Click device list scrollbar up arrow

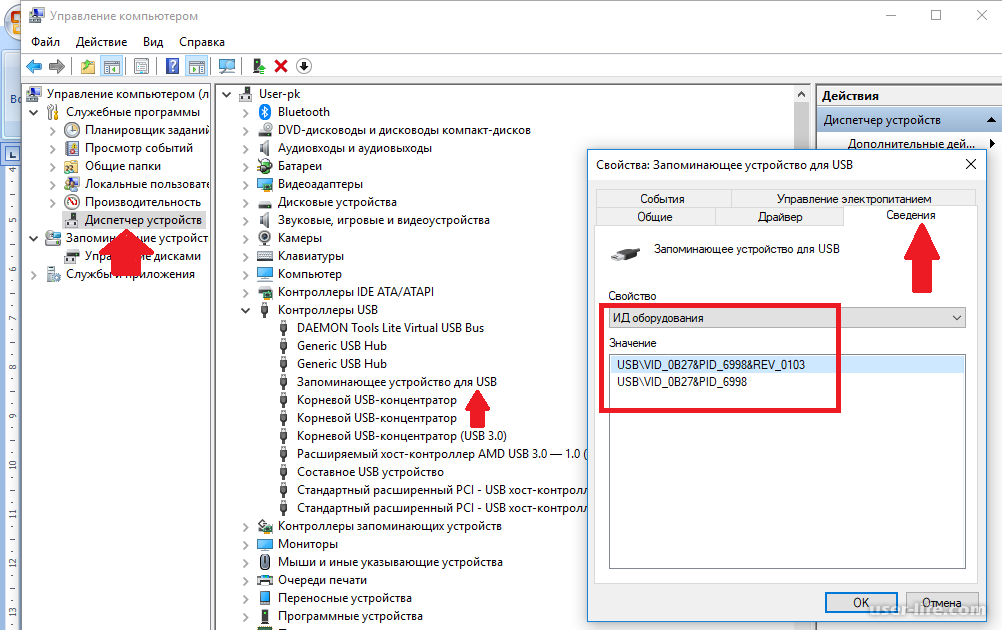click(x=801, y=95)
